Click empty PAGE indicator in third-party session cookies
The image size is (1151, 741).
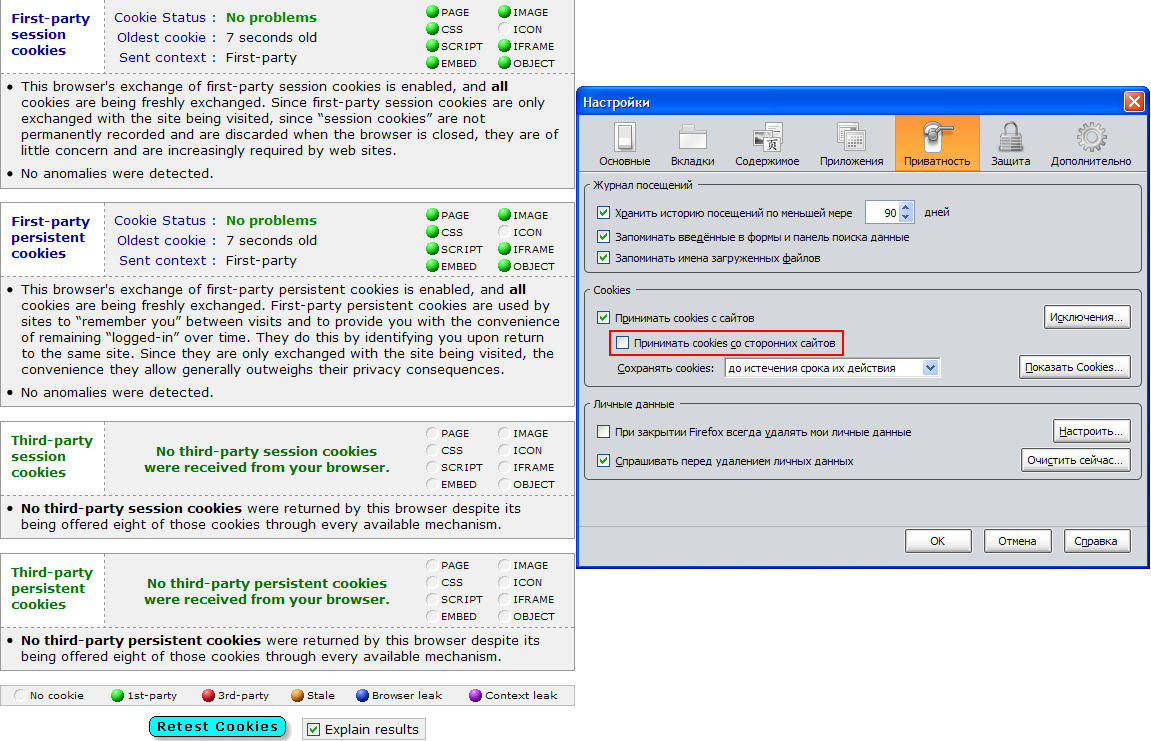point(432,433)
